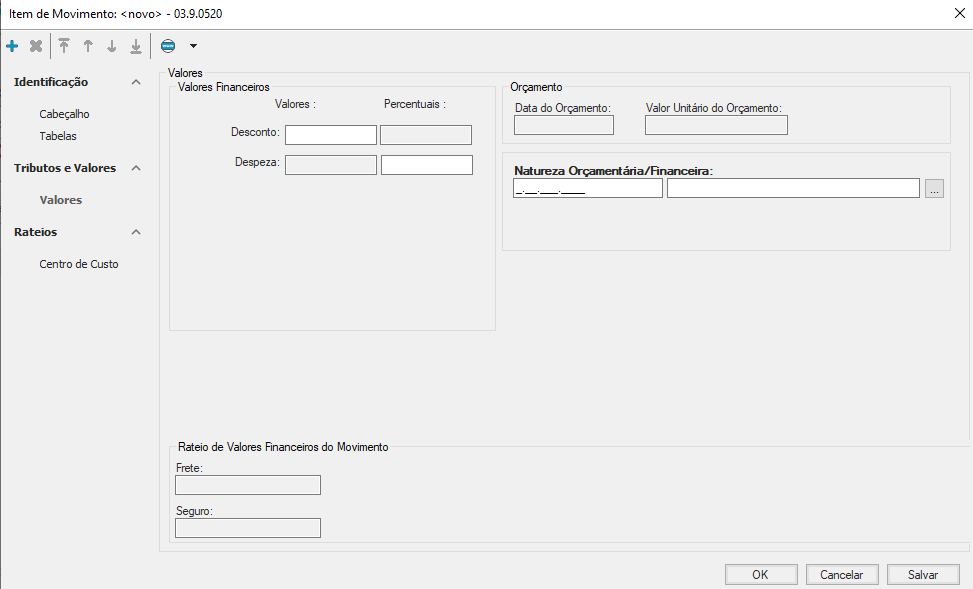Click the round blue striped toolbar icon
Screen dimensions: 973x589
(x=168, y=46)
